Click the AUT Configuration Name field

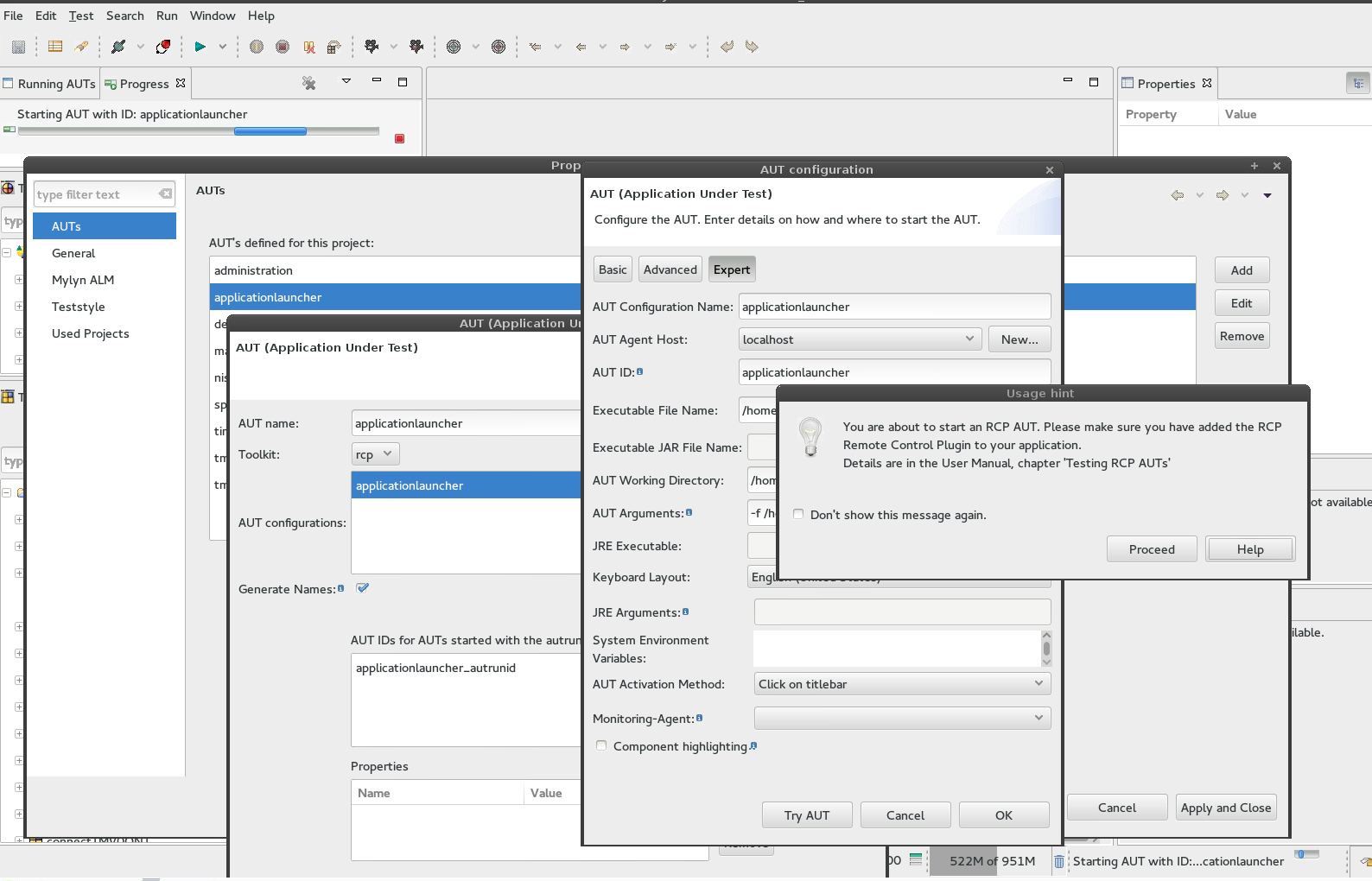[894, 307]
